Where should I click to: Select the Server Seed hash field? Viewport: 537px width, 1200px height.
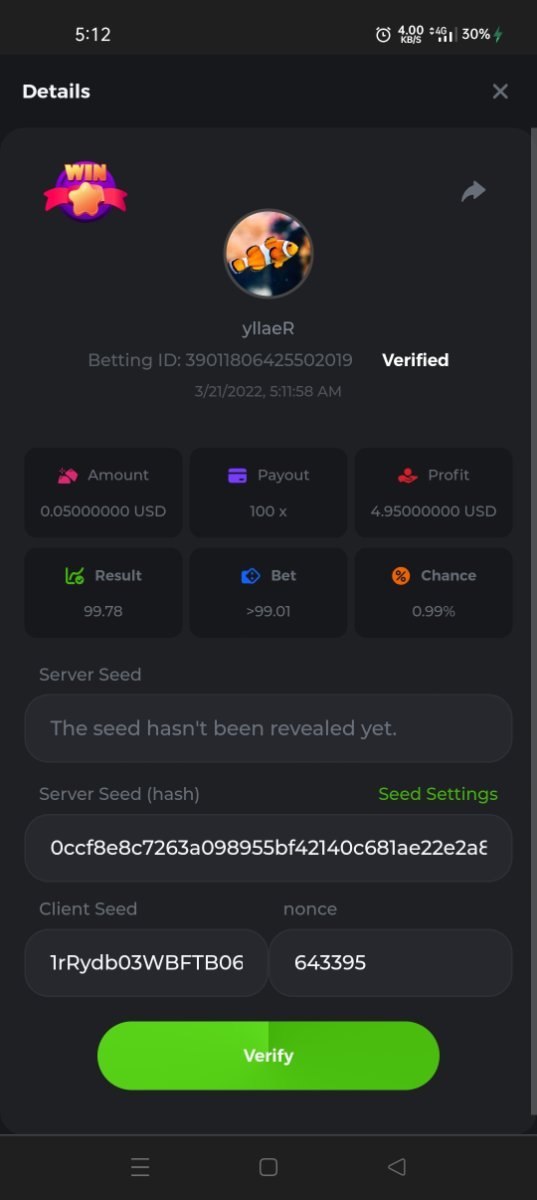pos(268,848)
